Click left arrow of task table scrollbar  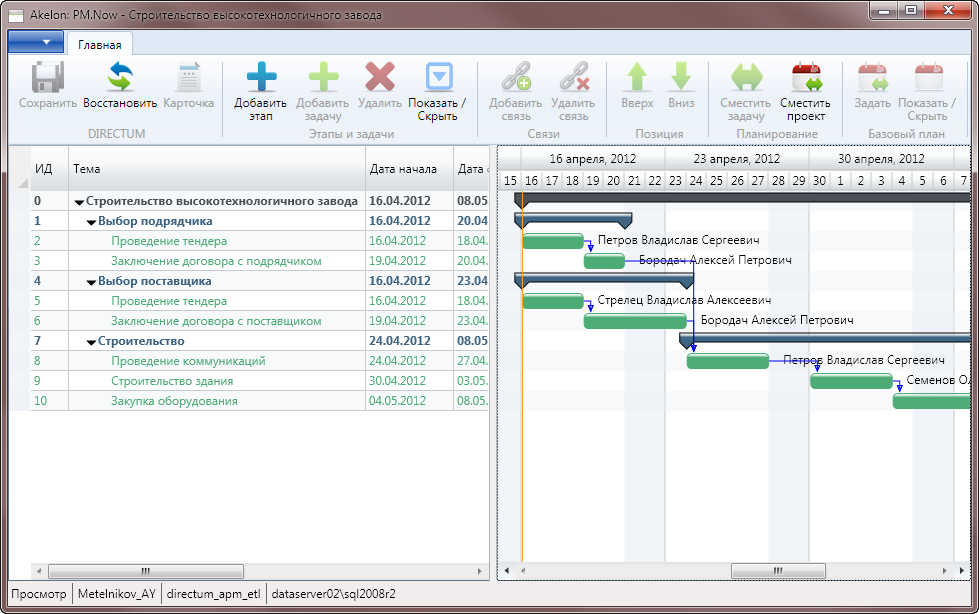[x=39, y=571]
